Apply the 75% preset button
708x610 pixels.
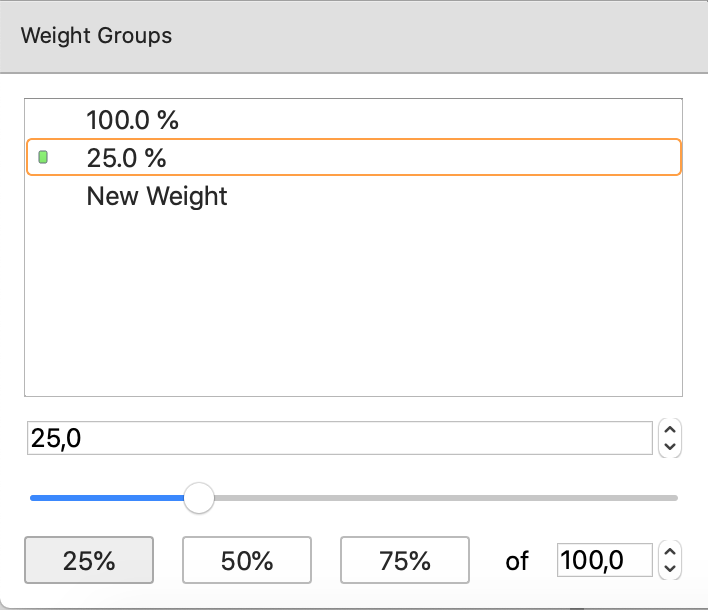pyautogui.click(x=405, y=561)
